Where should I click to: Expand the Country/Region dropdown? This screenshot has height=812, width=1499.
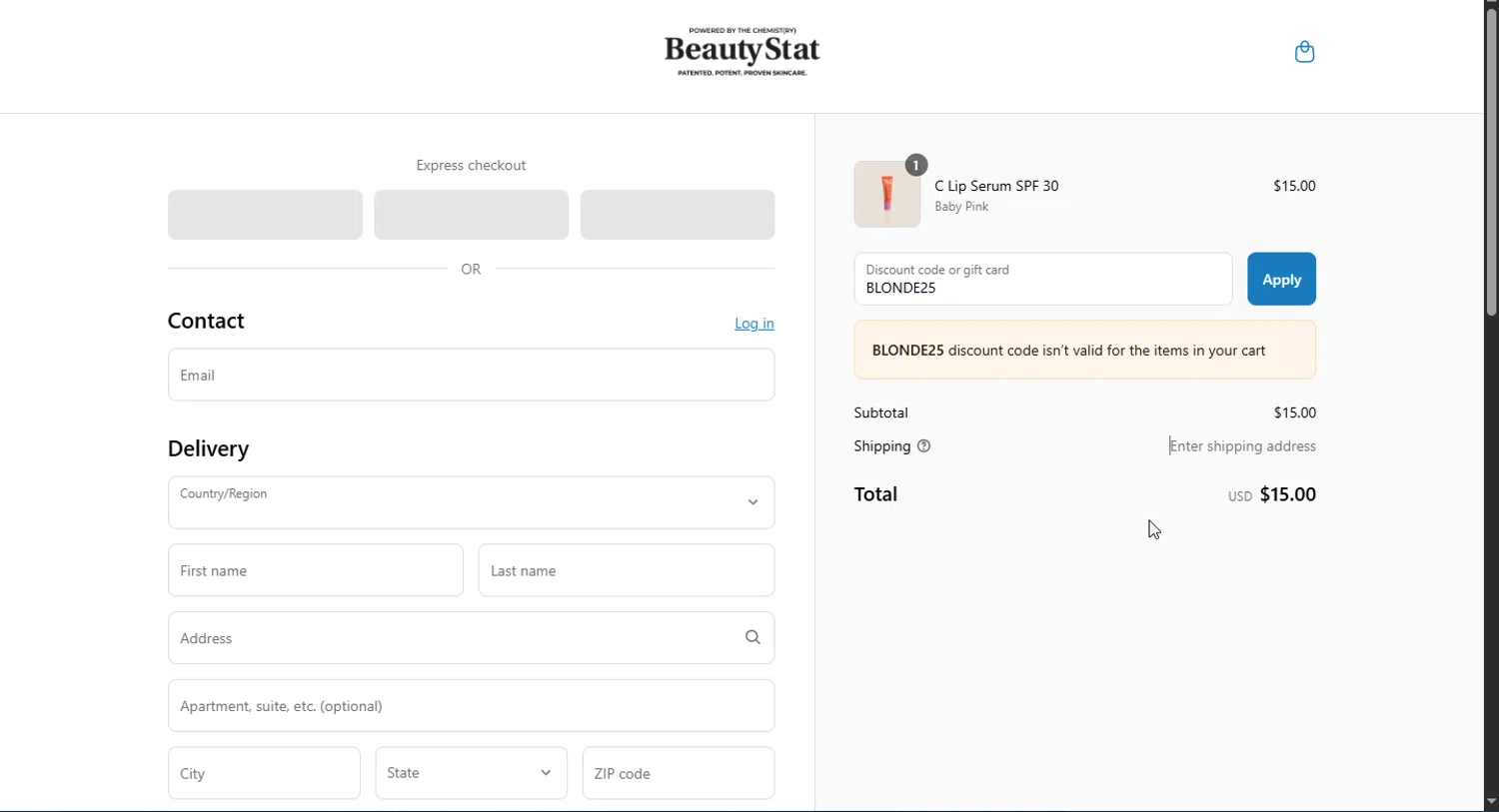coord(471,502)
